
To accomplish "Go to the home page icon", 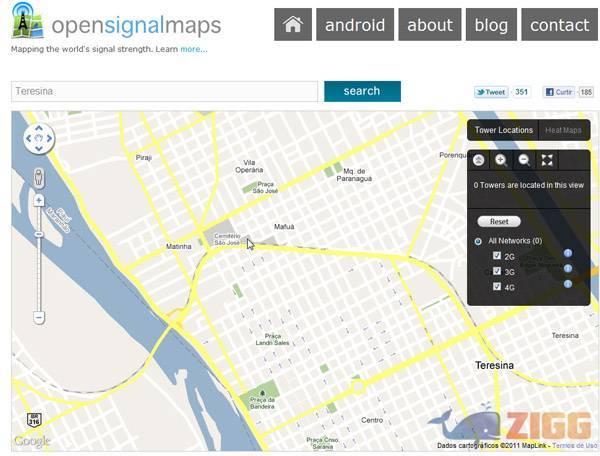I will click(293, 24).
